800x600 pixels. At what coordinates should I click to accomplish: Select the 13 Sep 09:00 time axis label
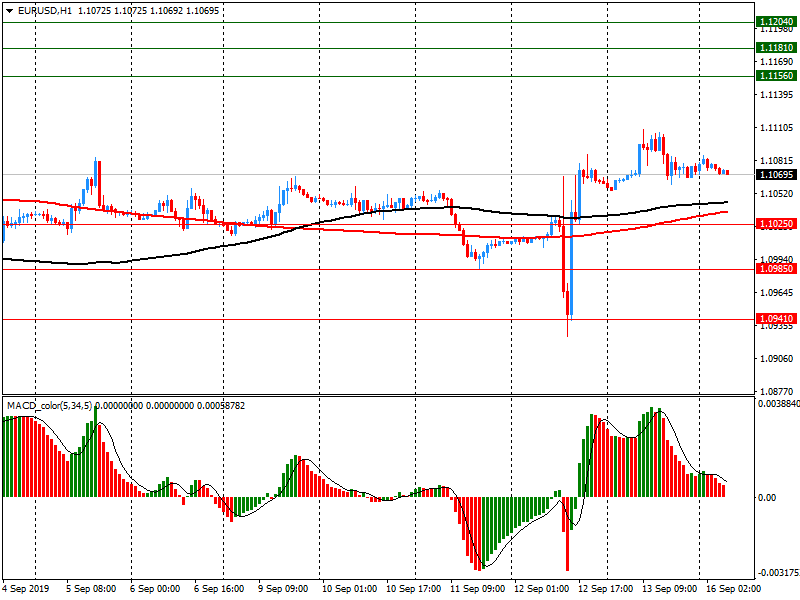click(669, 589)
